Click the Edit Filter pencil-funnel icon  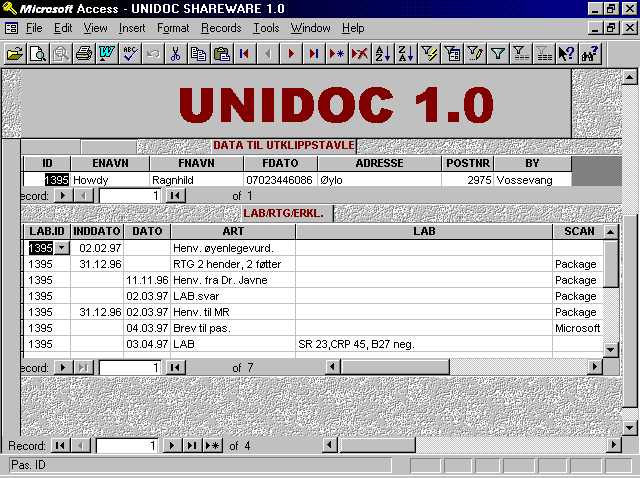[474, 54]
